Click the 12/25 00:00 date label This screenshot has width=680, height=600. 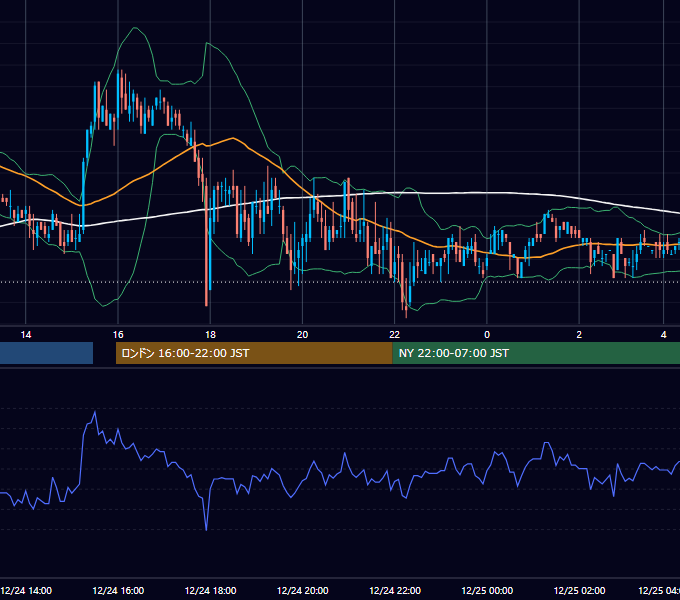487,590
